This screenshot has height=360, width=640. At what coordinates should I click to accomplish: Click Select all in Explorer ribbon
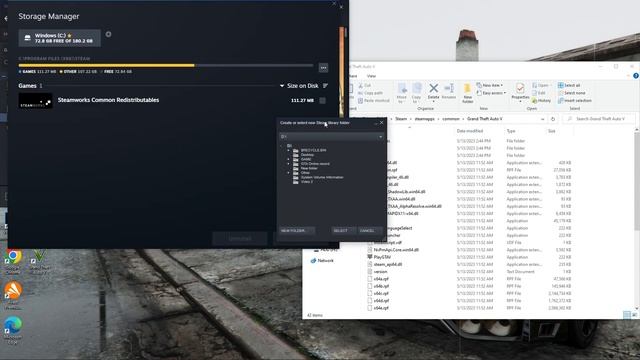click(569, 85)
